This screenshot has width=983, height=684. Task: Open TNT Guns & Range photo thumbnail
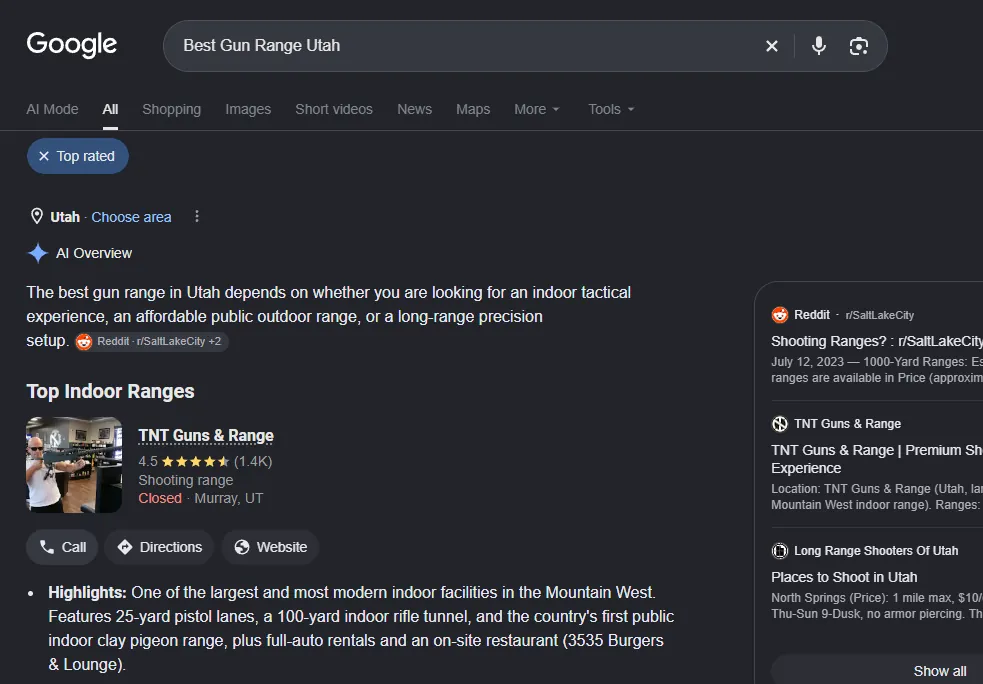pos(74,465)
